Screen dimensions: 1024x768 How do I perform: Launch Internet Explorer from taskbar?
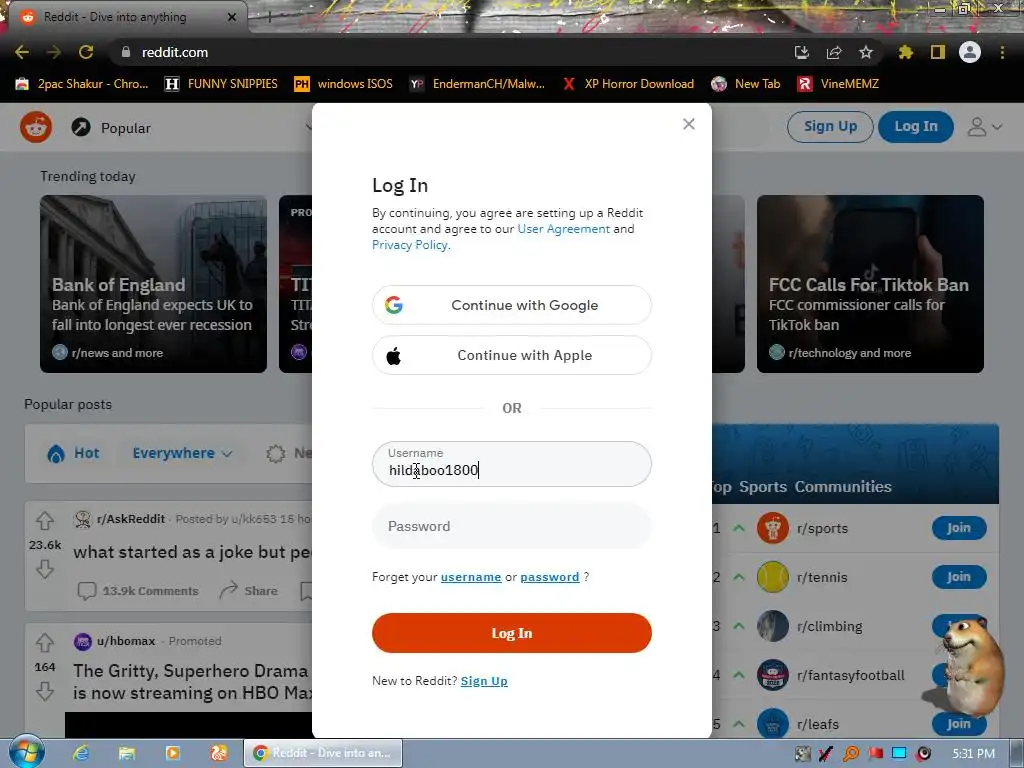pos(81,753)
